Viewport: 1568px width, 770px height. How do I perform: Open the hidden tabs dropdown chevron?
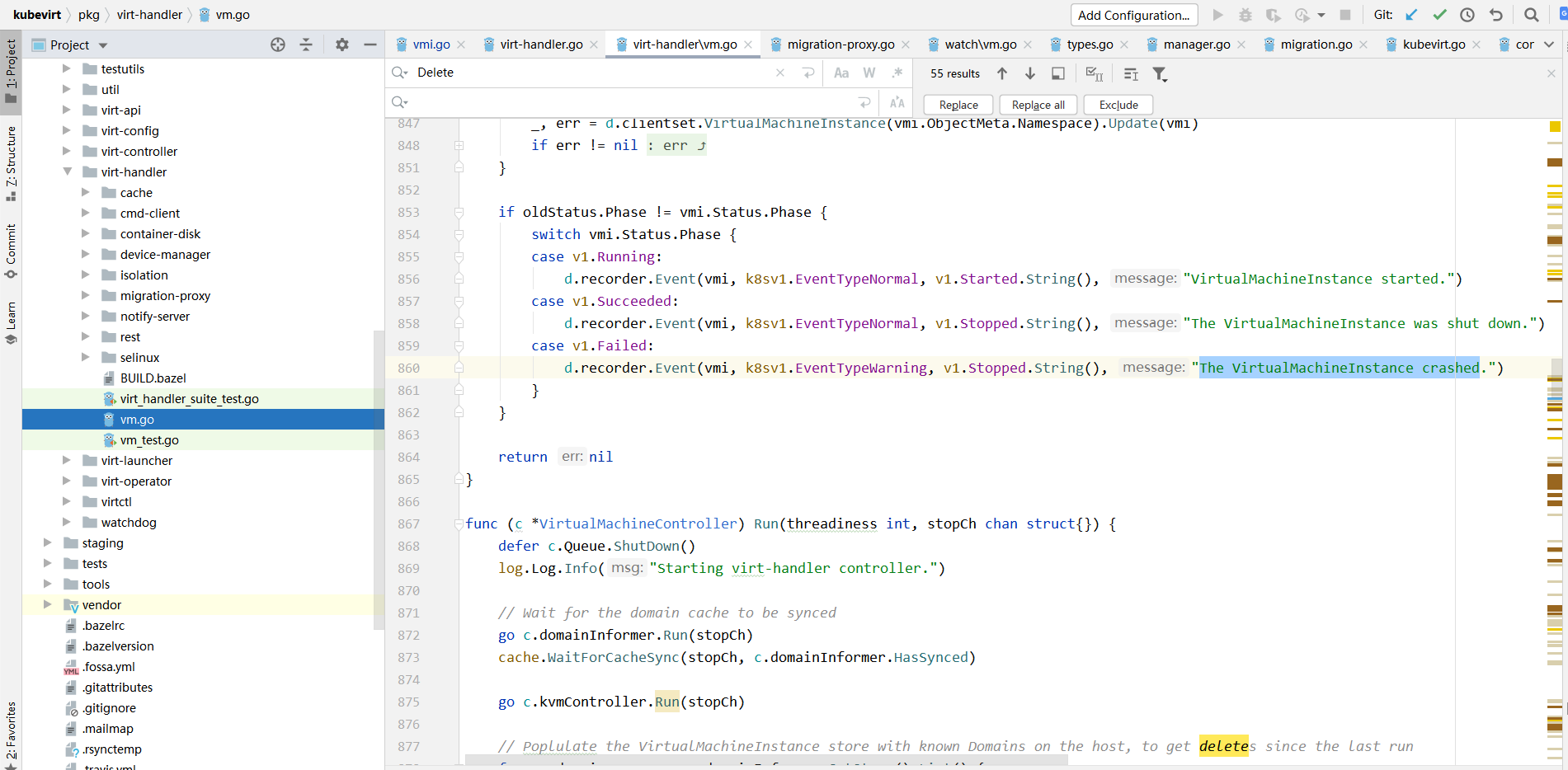1549,45
